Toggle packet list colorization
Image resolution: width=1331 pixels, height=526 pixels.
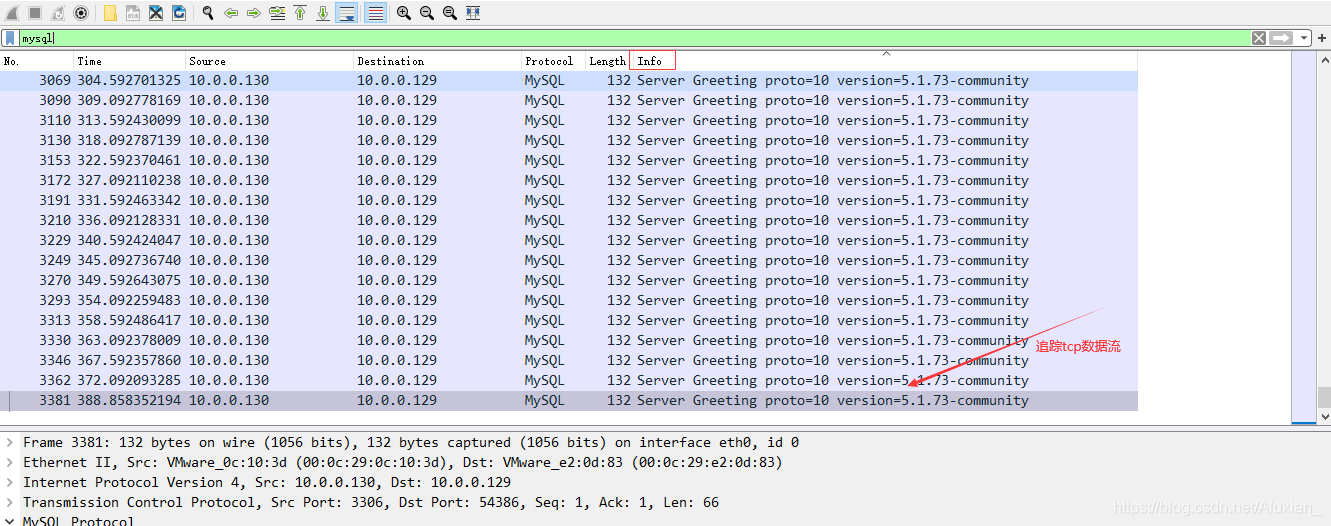coord(375,13)
